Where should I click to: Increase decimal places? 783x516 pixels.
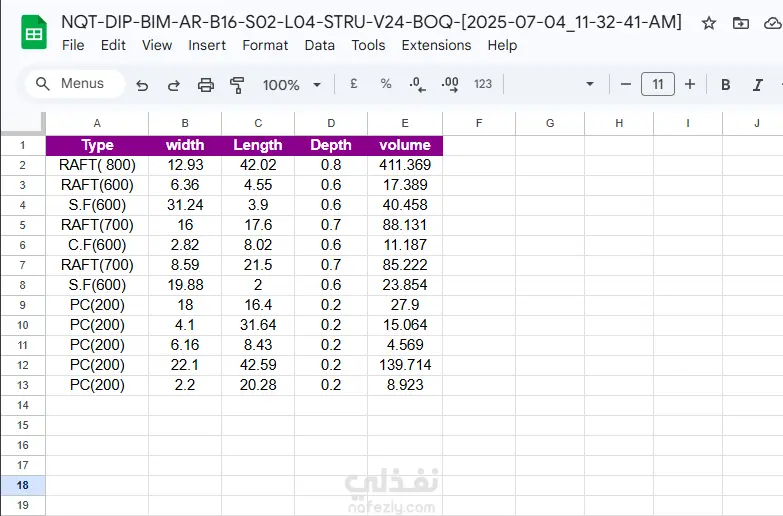point(450,84)
